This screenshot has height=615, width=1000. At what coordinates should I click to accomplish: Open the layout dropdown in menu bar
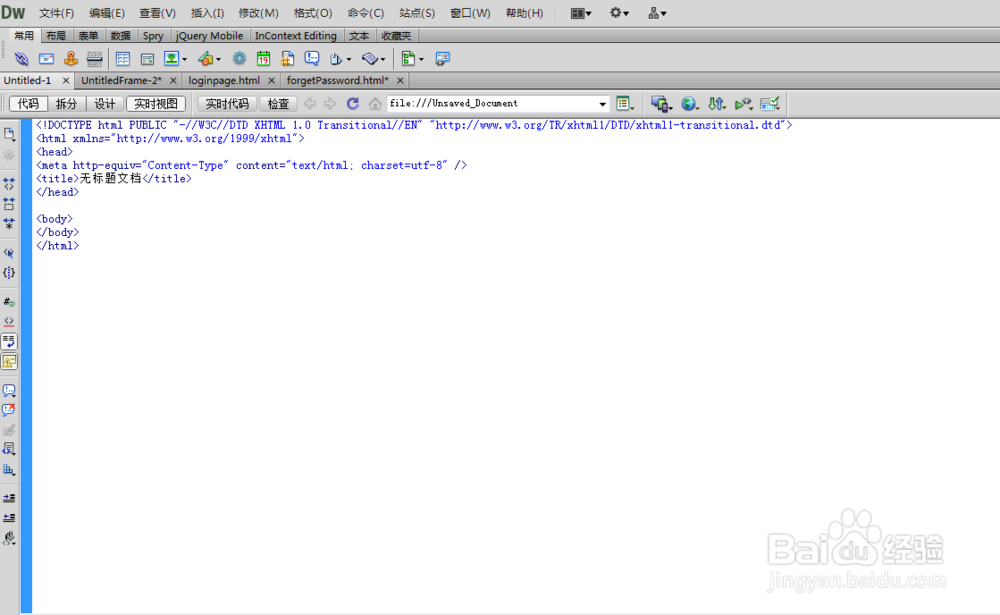[x=581, y=13]
